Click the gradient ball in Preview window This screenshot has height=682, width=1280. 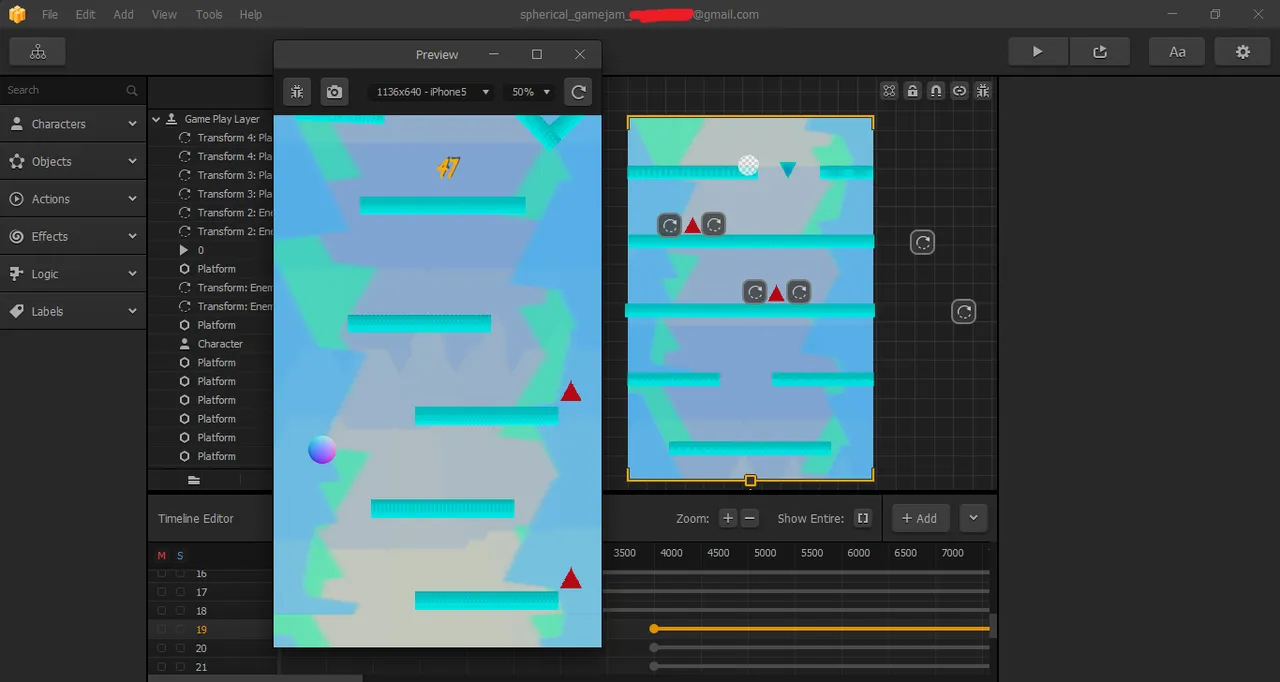pyautogui.click(x=322, y=450)
